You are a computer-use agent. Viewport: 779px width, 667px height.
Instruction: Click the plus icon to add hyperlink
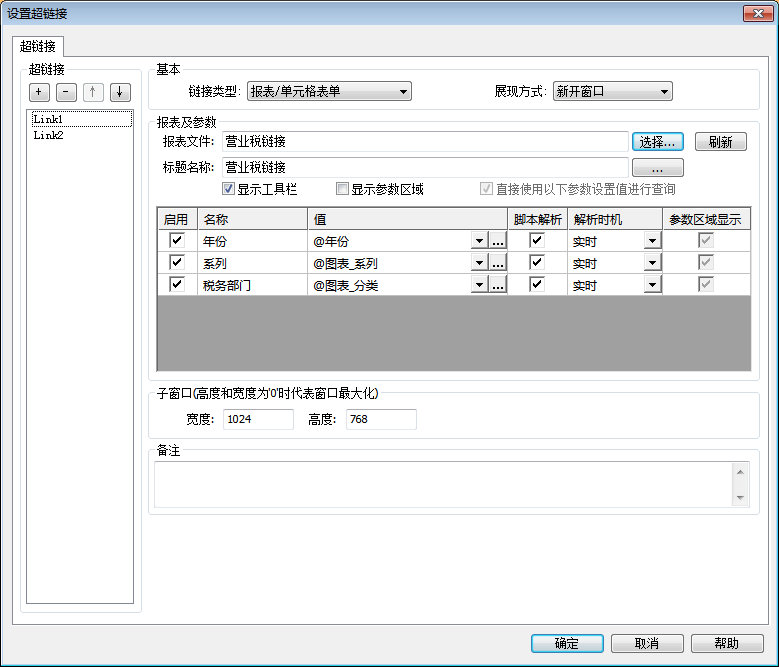pyautogui.click(x=39, y=92)
